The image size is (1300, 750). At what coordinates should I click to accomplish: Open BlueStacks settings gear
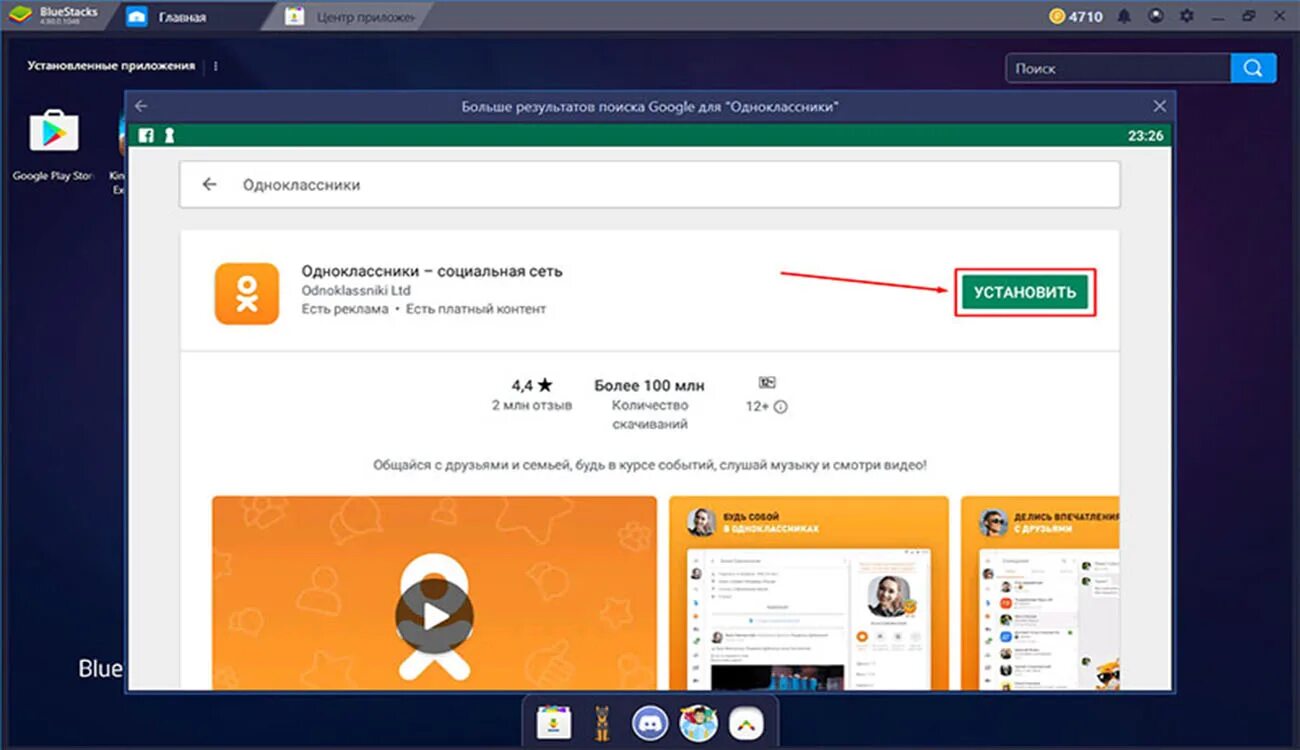[1187, 16]
